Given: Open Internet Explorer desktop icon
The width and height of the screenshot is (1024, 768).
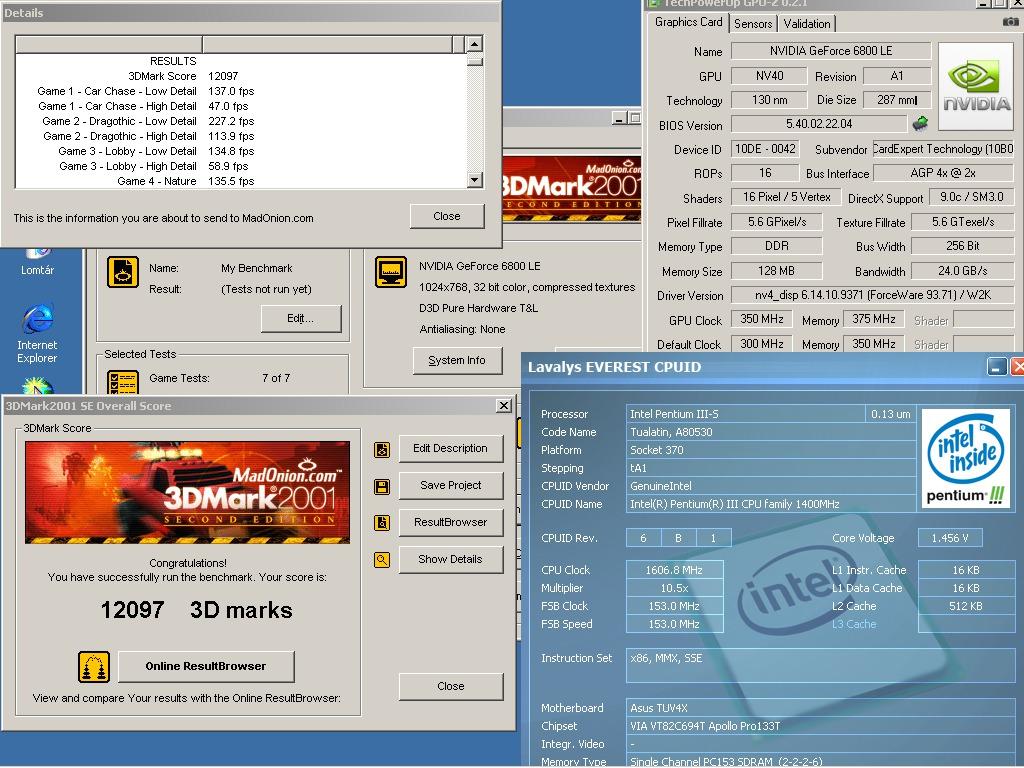Looking at the screenshot, I should (37, 333).
